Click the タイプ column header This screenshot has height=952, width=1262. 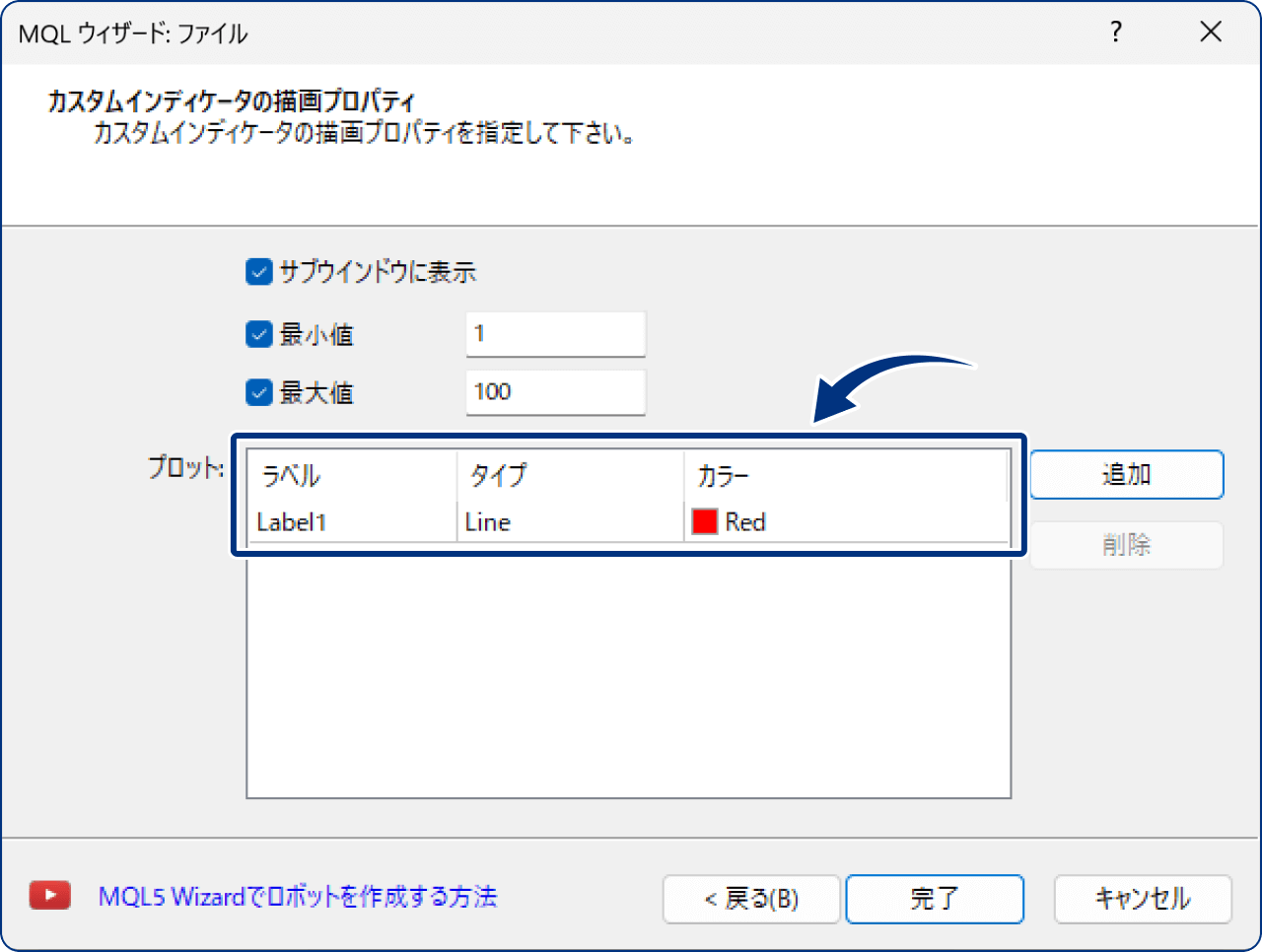tap(571, 476)
